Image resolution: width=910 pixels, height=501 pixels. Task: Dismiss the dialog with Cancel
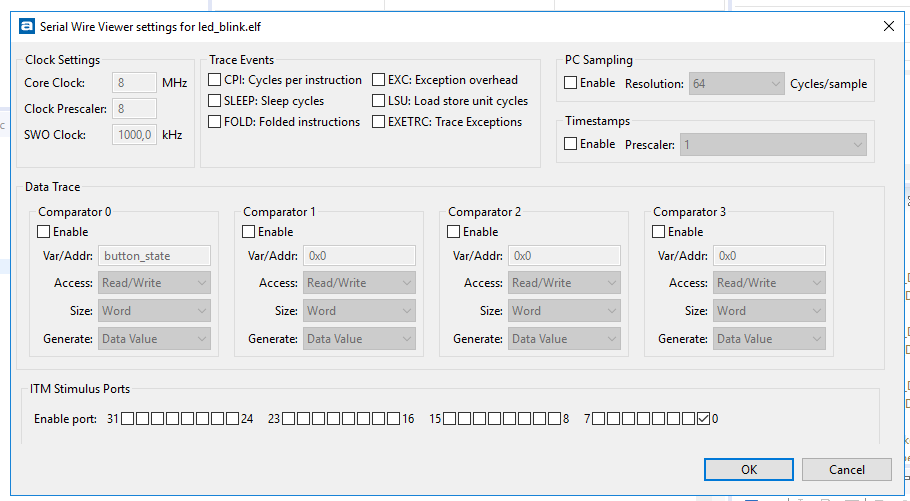847,470
